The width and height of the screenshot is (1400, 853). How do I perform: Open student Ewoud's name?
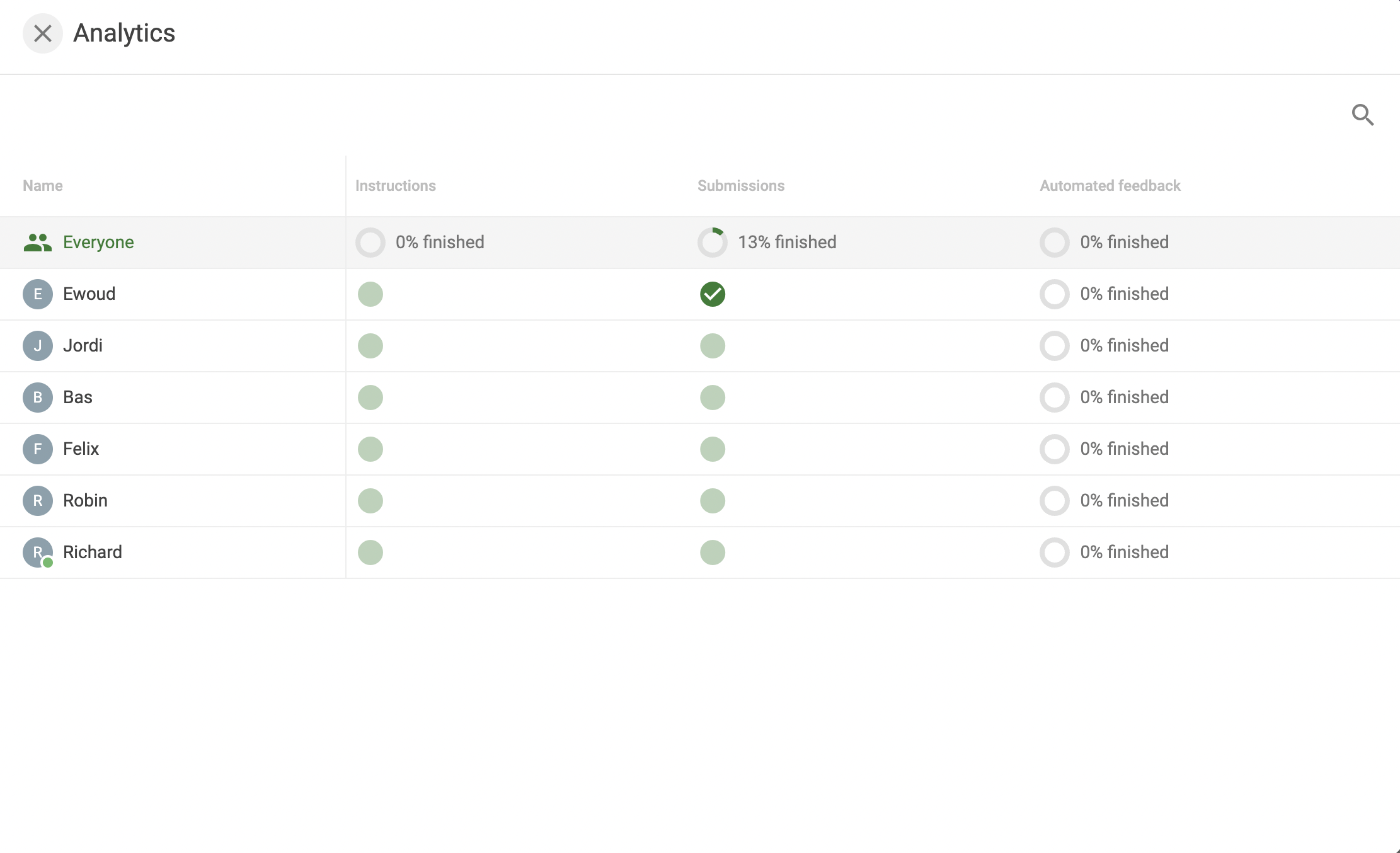[x=89, y=294]
